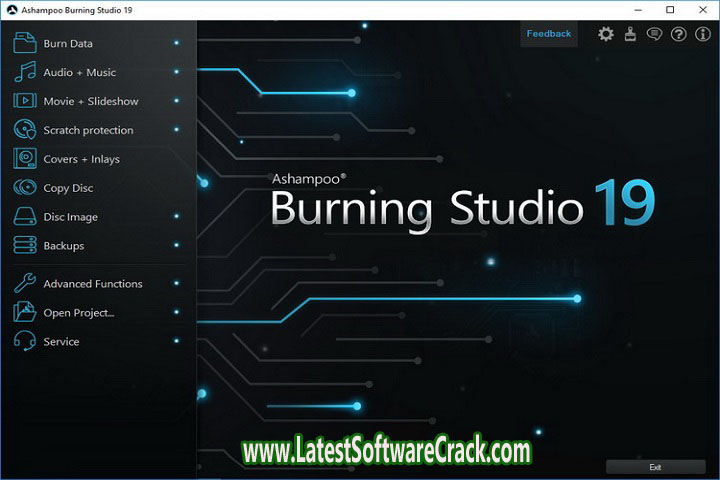Viewport: 720px width, 480px height.
Task: Click the Copy Disc double-disc icon
Action: click(25, 187)
